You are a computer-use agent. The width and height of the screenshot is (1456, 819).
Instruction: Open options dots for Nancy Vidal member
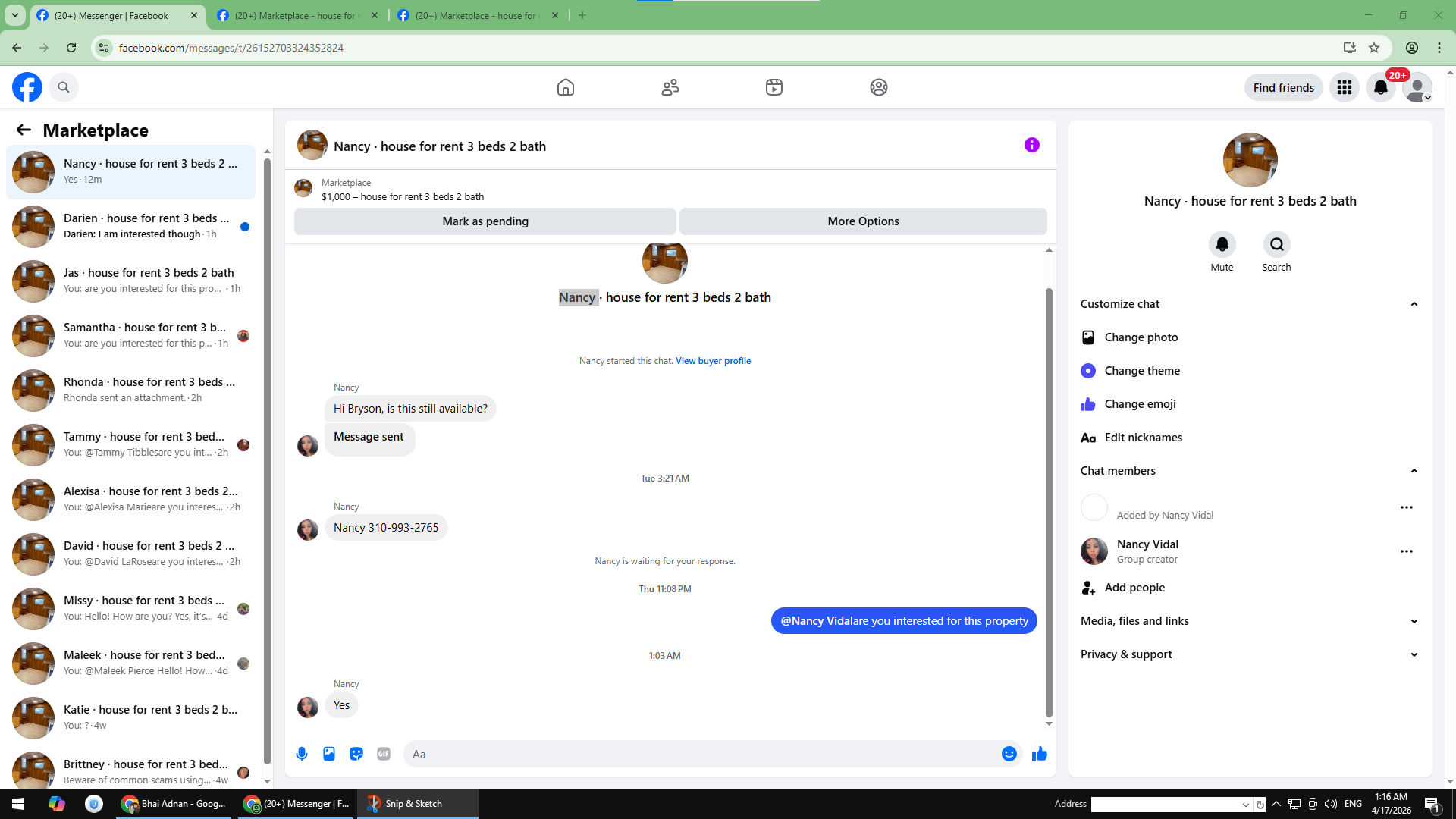[x=1407, y=551]
